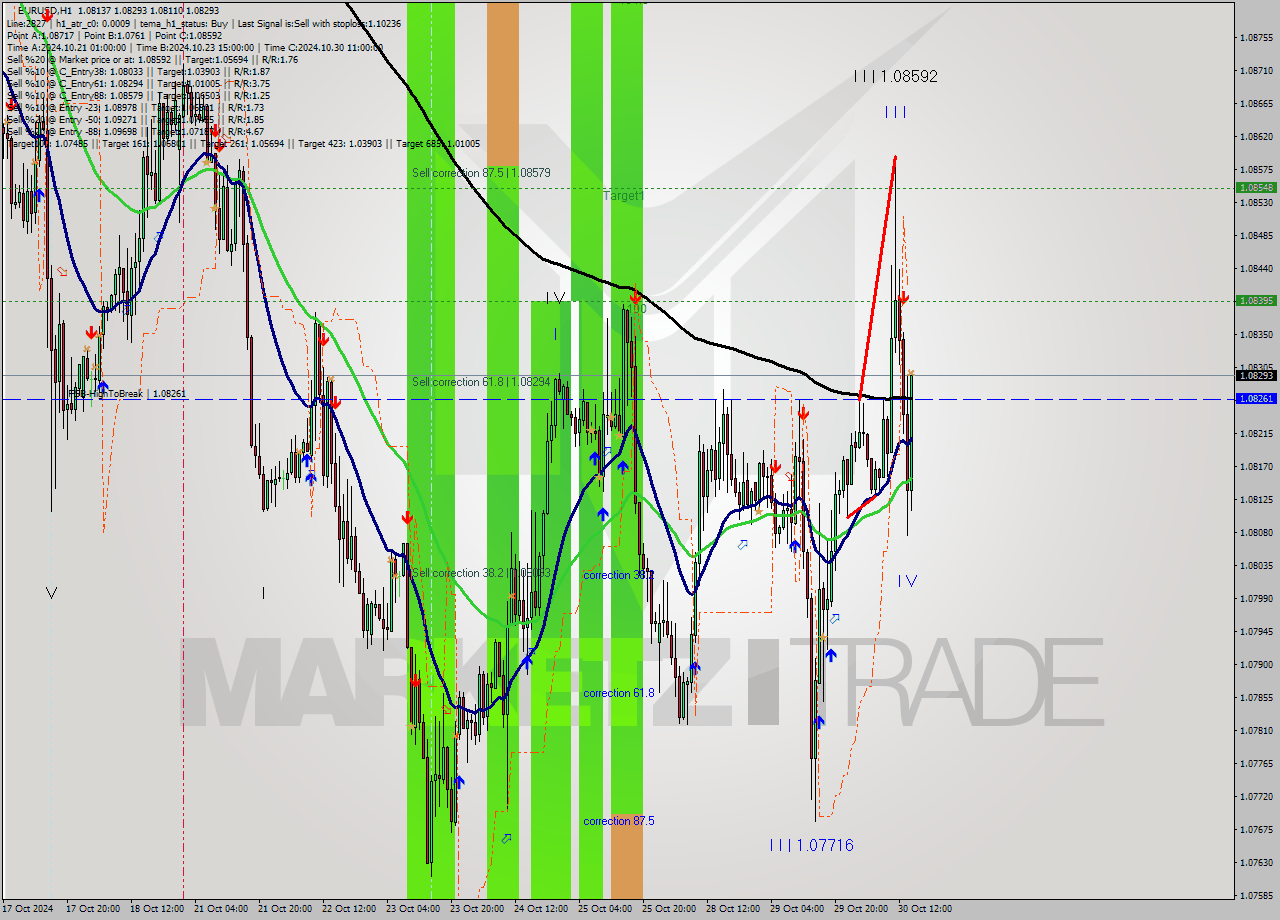Click the '18 Oct 12:00' time axis label
The width and height of the screenshot is (1280, 920).
pos(157,909)
